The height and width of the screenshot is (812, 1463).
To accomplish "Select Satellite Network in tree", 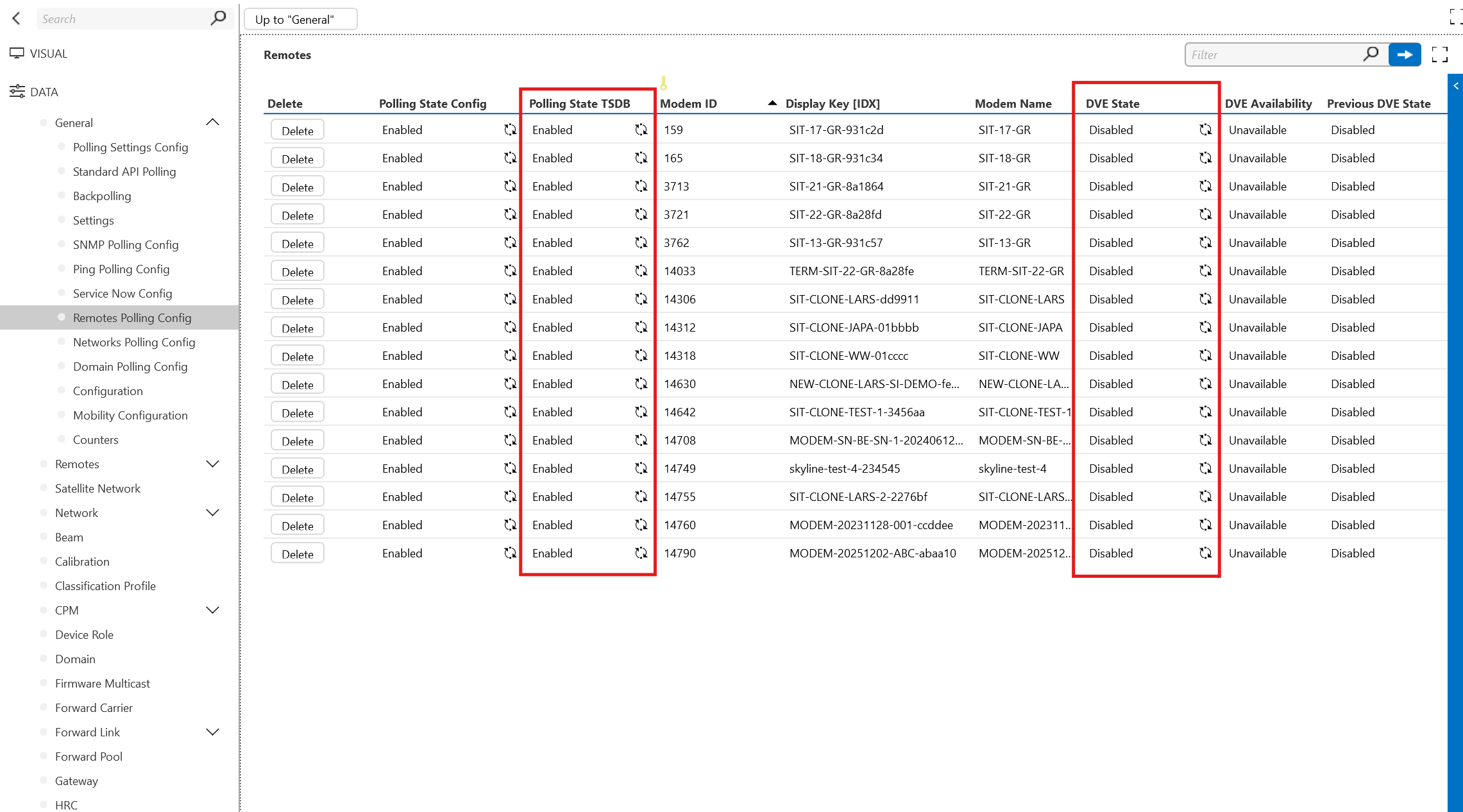I will click(97, 488).
